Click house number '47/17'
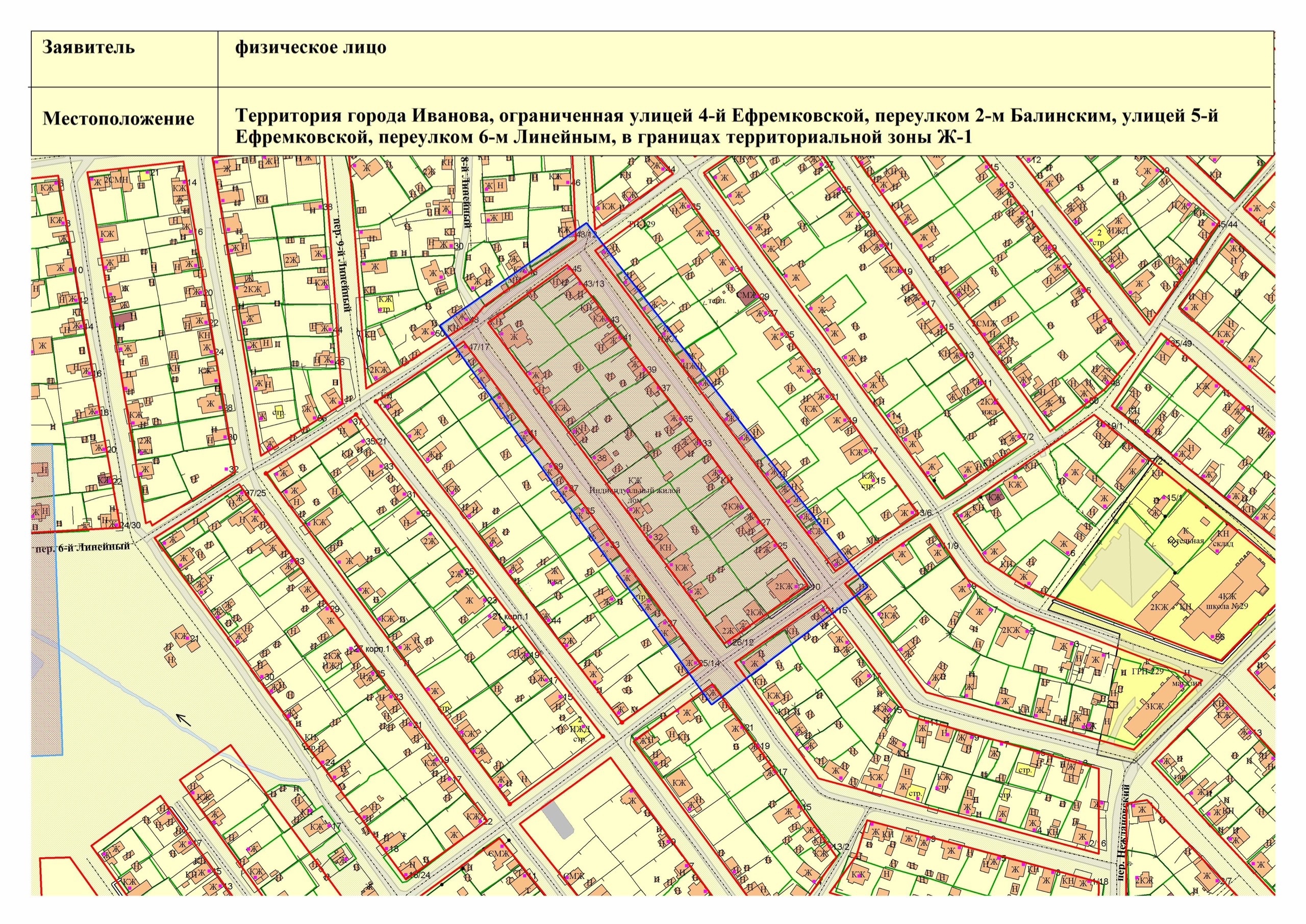The height and width of the screenshot is (924, 1306). coord(479,346)
